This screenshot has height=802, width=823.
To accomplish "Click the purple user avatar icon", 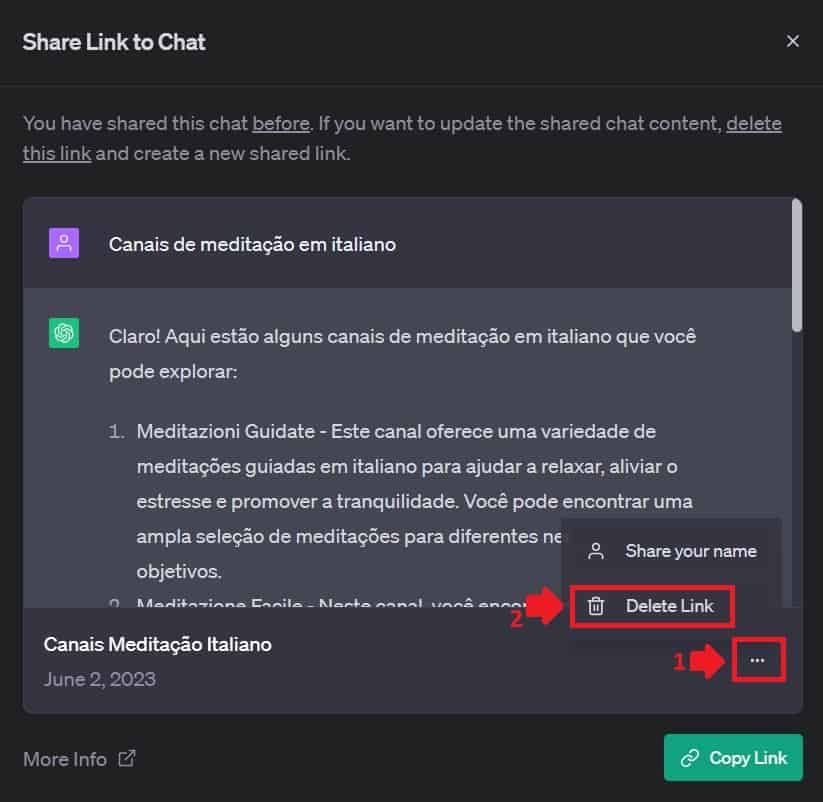I will (x=64, y=243).
